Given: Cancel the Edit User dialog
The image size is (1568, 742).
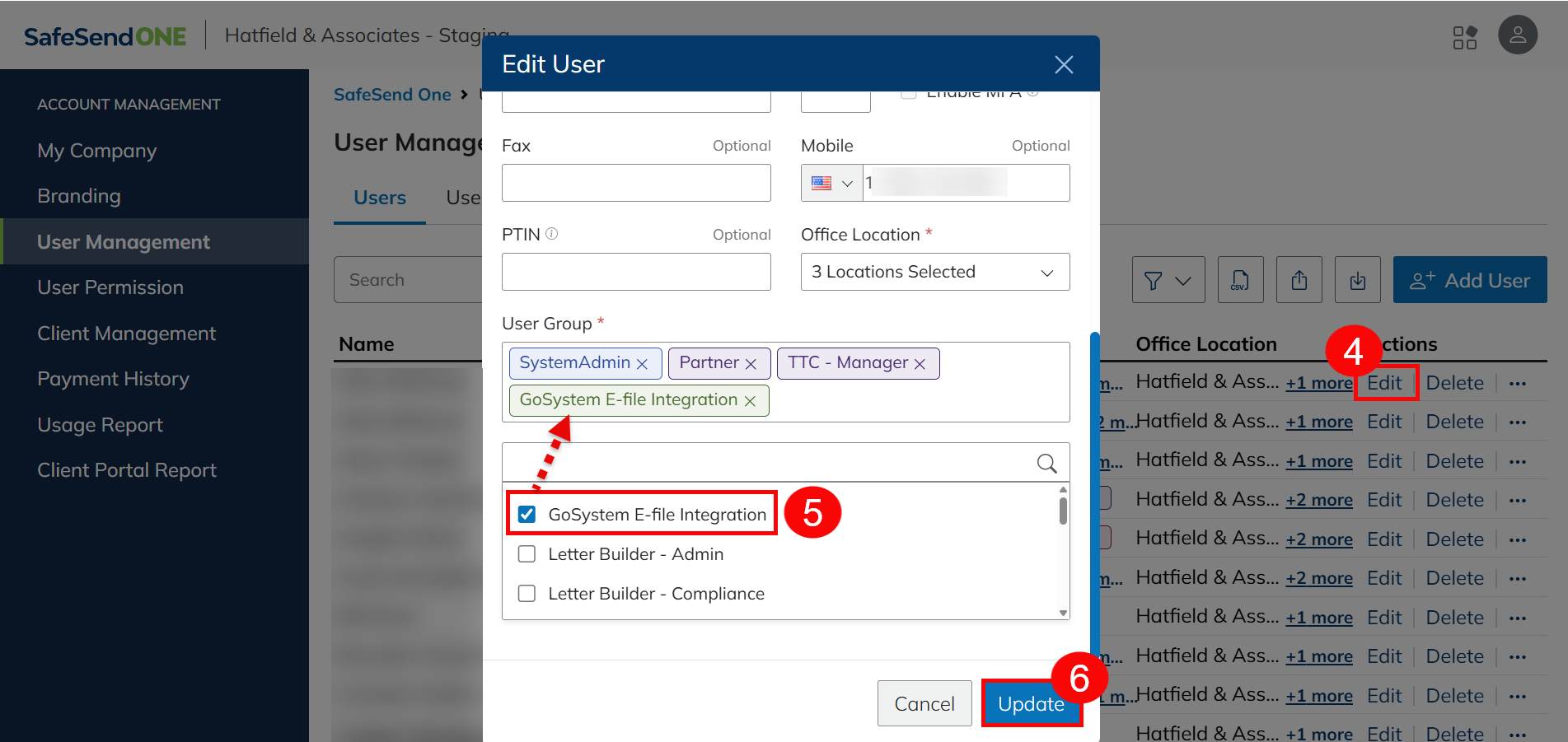Looking at the screenshot, I should pyautogui.click(x=924, y=704).
